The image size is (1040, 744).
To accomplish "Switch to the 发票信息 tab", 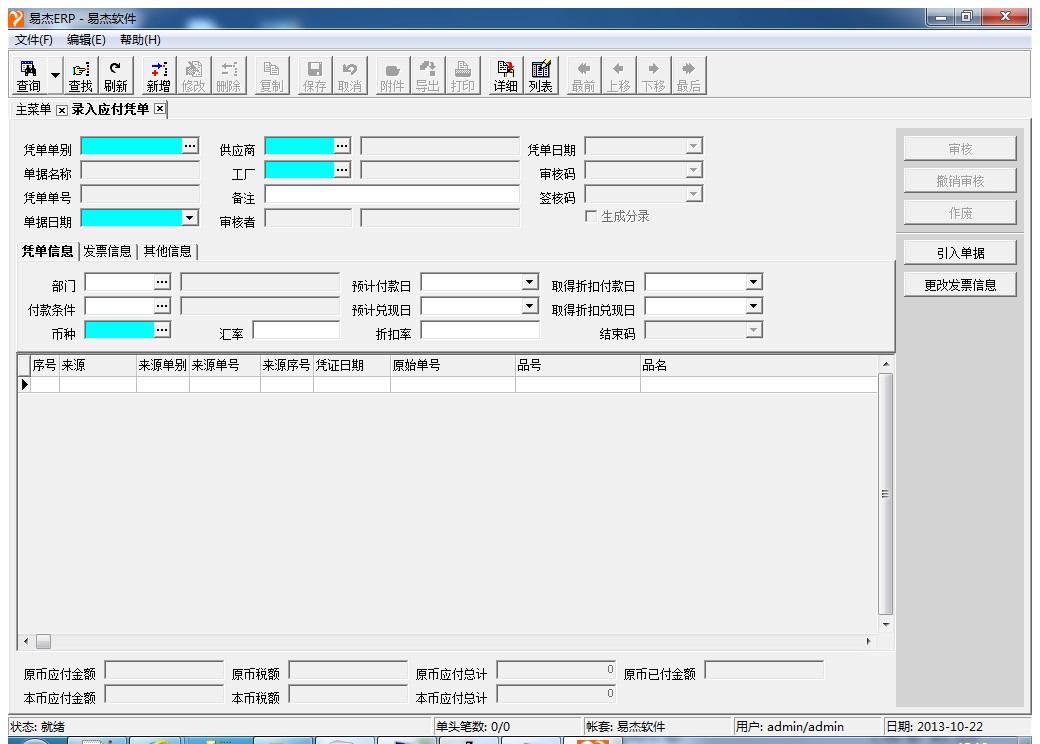I will 107,251.
